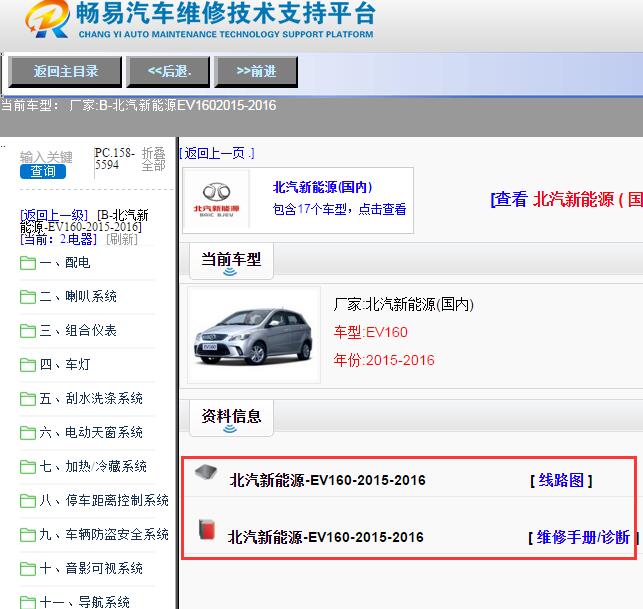
Task: Click folder icon for 十一、导航系统
Action: [28, 603]
